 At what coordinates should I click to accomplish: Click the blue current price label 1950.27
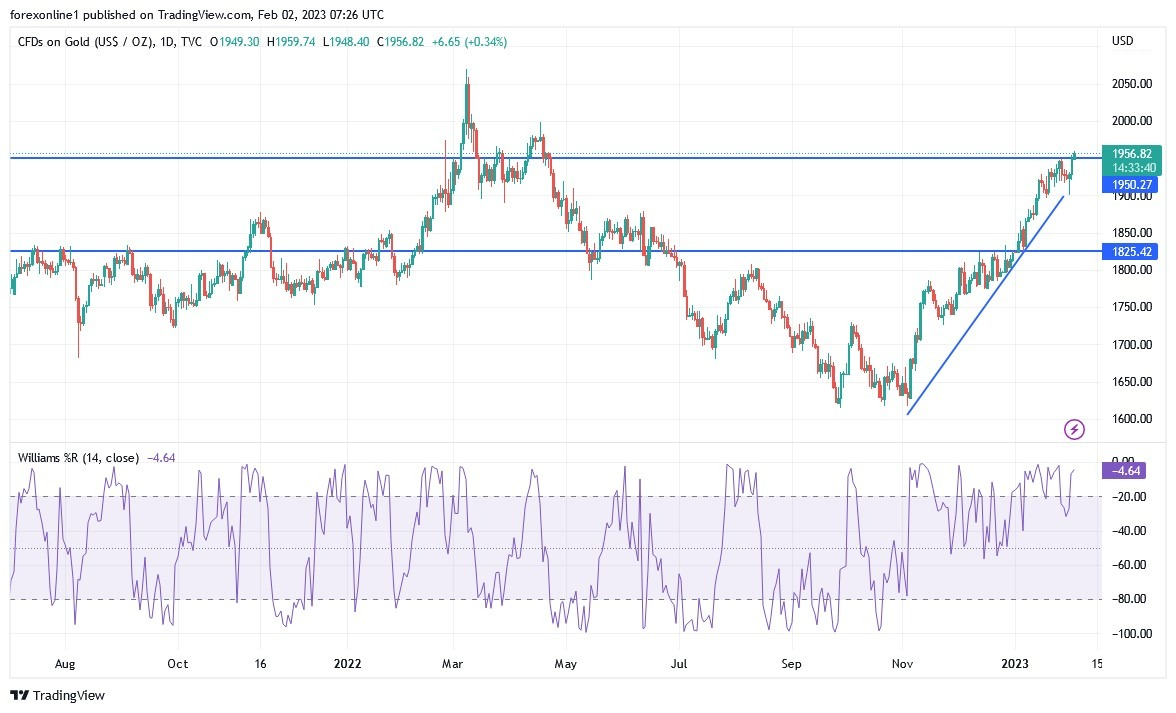[1131, 184]
